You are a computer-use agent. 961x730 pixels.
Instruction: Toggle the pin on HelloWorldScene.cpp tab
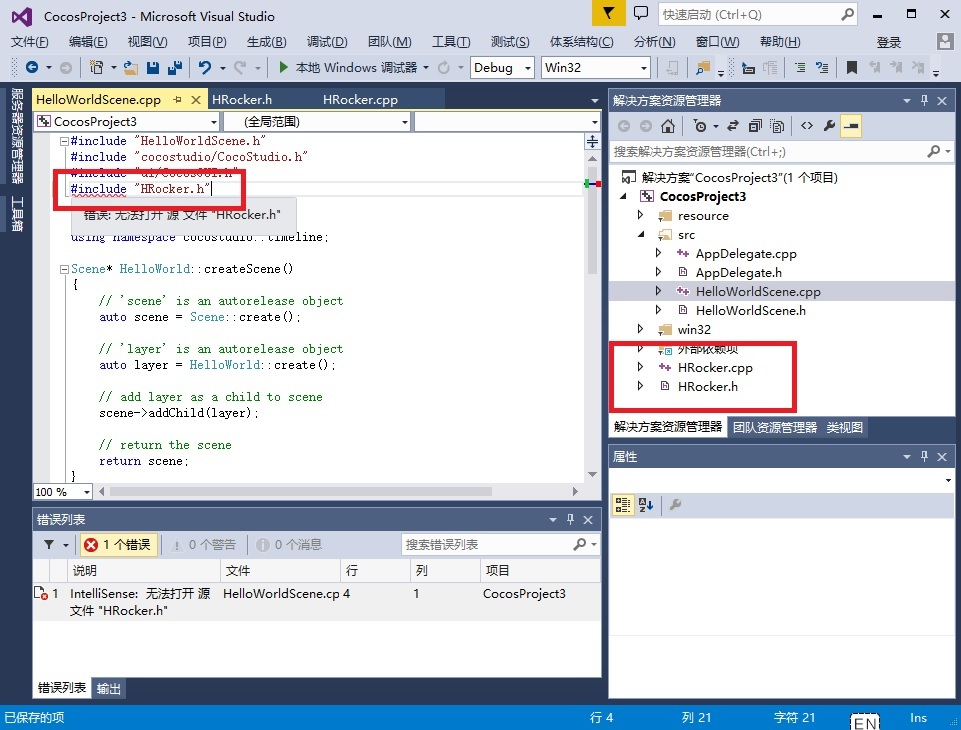point(177,99)
